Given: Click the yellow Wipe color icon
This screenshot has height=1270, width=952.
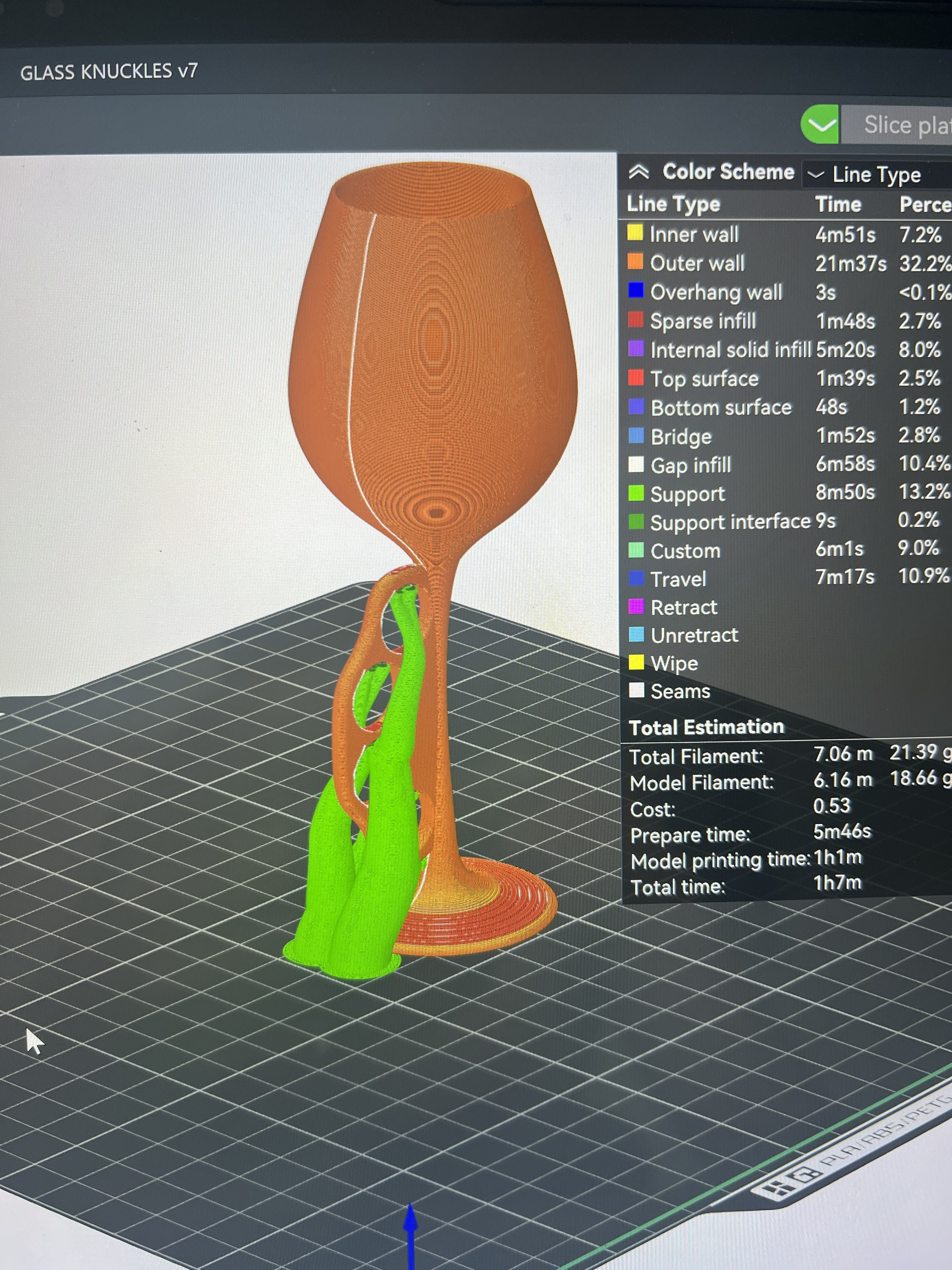Looking at the screenshot, I should [x=636, y=662].
